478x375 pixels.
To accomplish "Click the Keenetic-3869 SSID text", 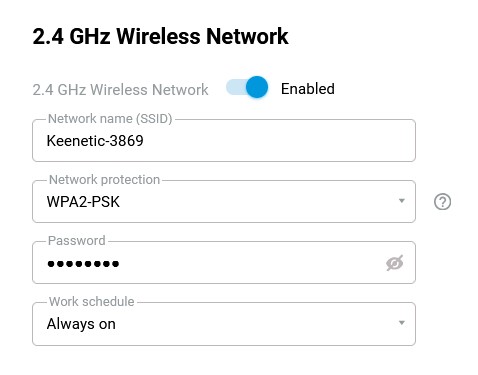I will point(95,141).
